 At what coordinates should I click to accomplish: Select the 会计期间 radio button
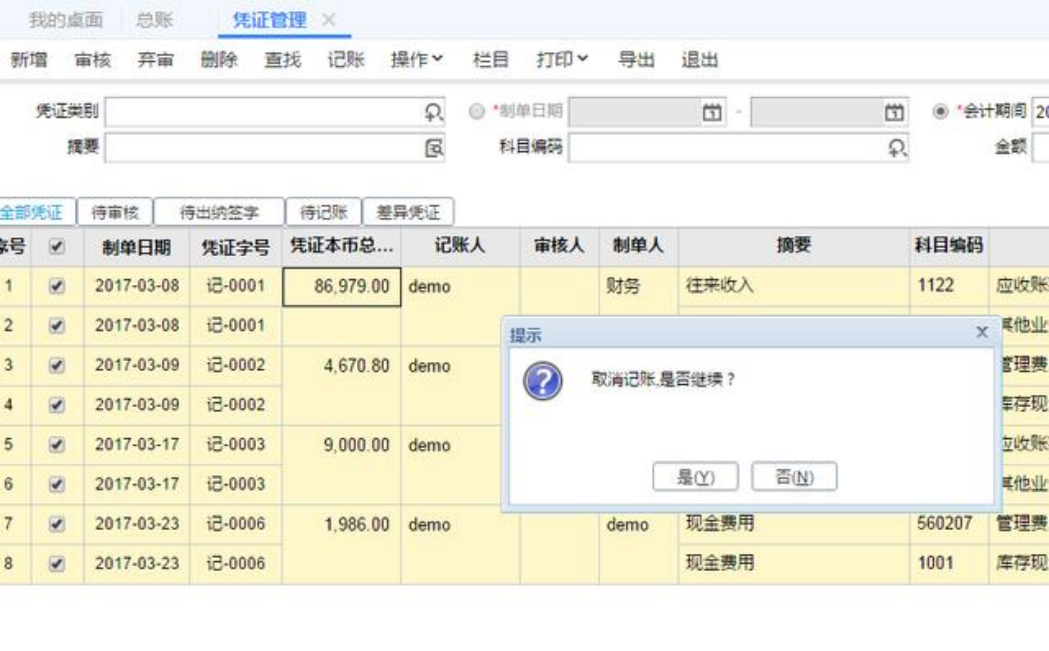point(940,111)
